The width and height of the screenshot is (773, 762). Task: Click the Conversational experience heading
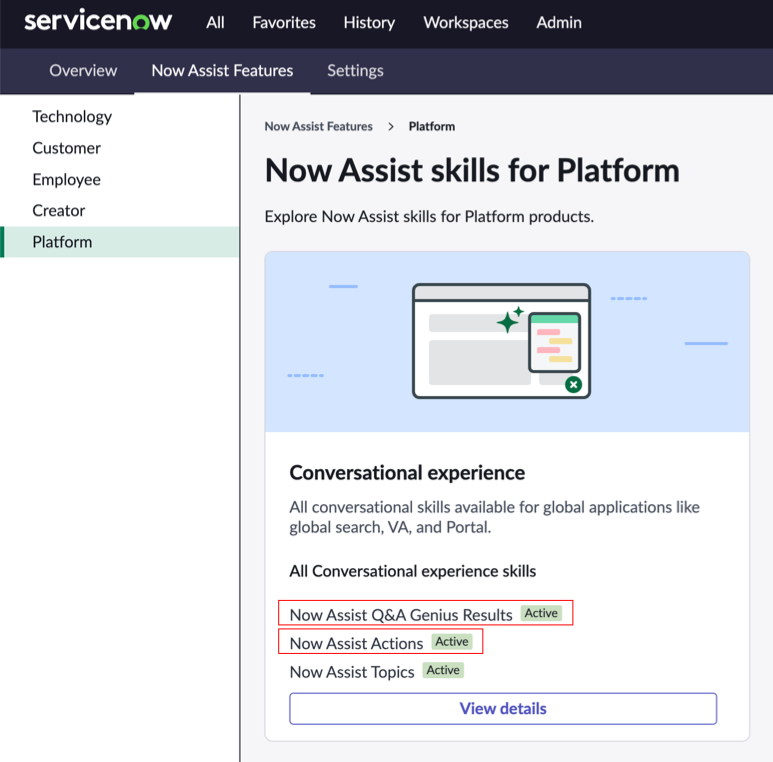(407, 473)
